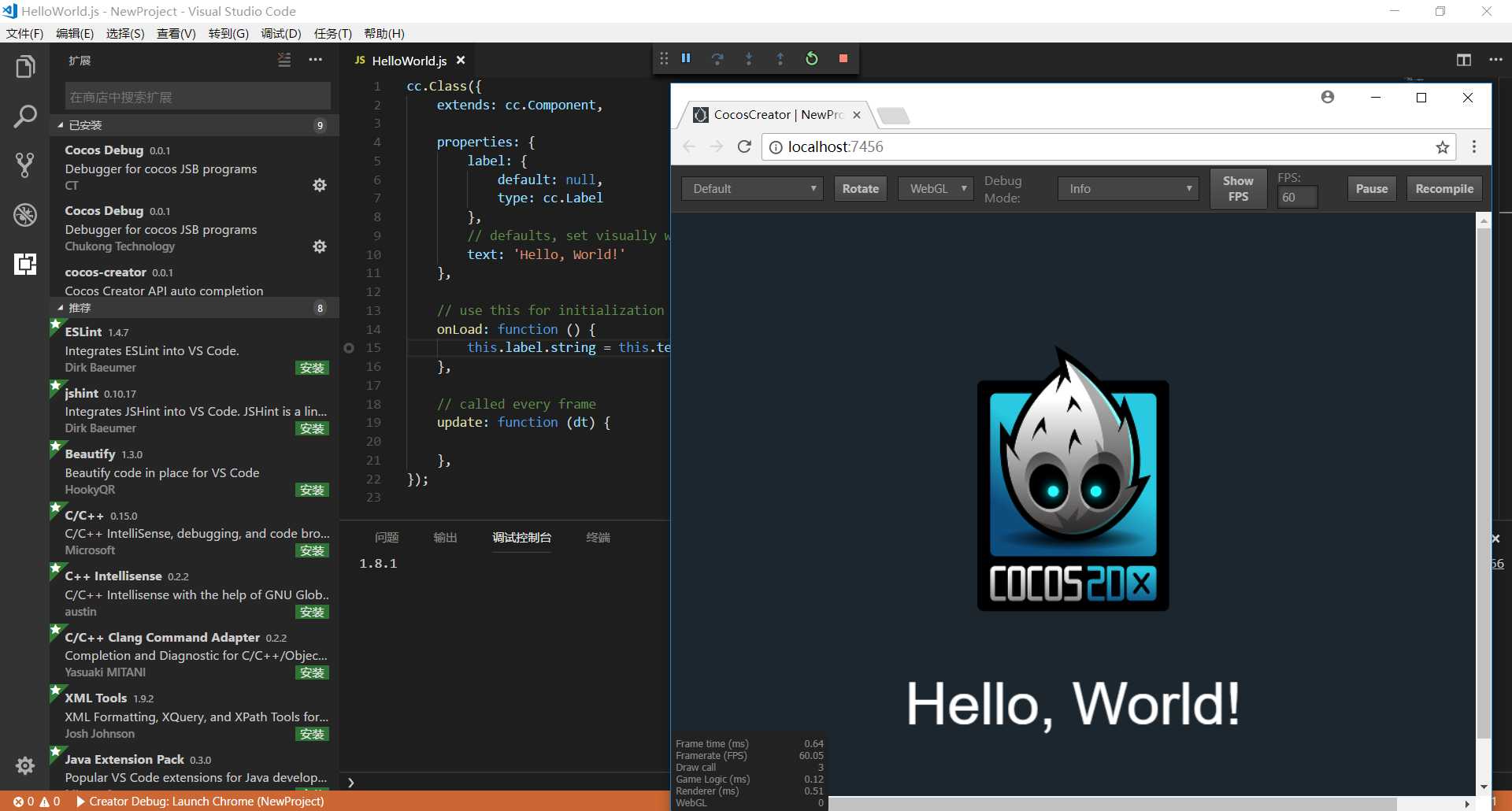Open the Extensions view in activity bar
The width and height of the screenshot is (1512, 811).
click(25, 264)
